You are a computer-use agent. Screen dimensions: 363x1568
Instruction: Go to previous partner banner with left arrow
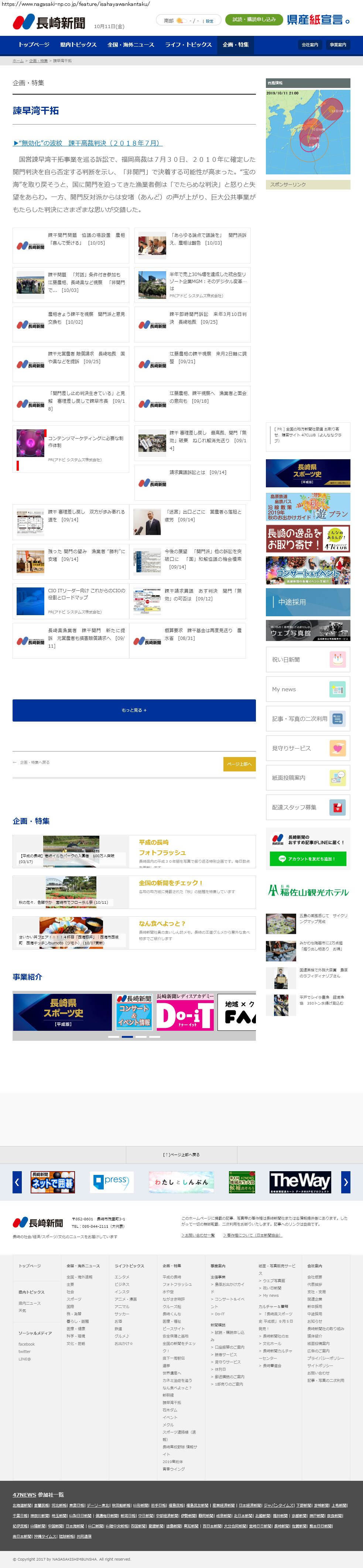point(17,1182)
